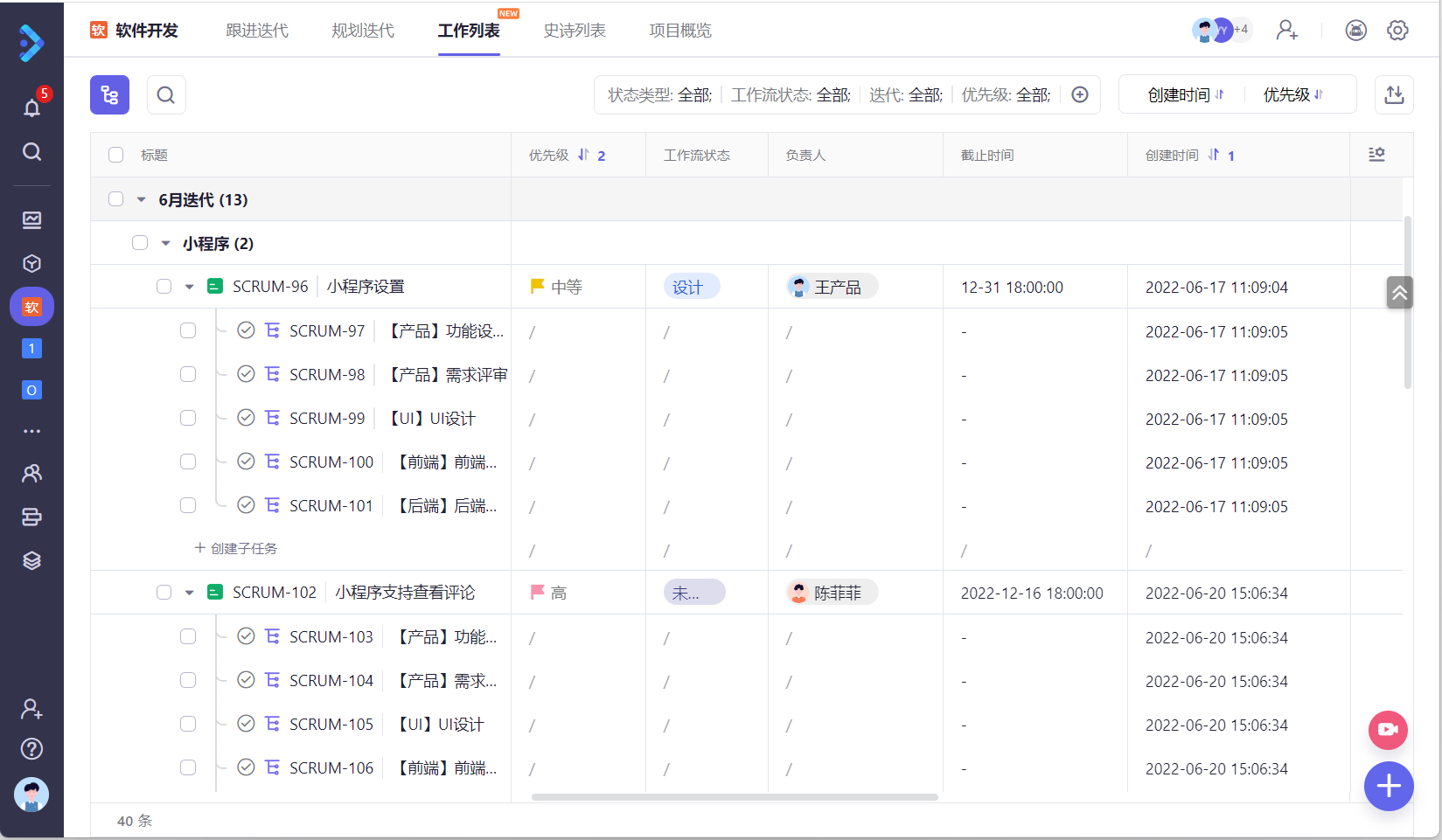
Task: Check the select-all checkbox in the table header
Action: 115,154
